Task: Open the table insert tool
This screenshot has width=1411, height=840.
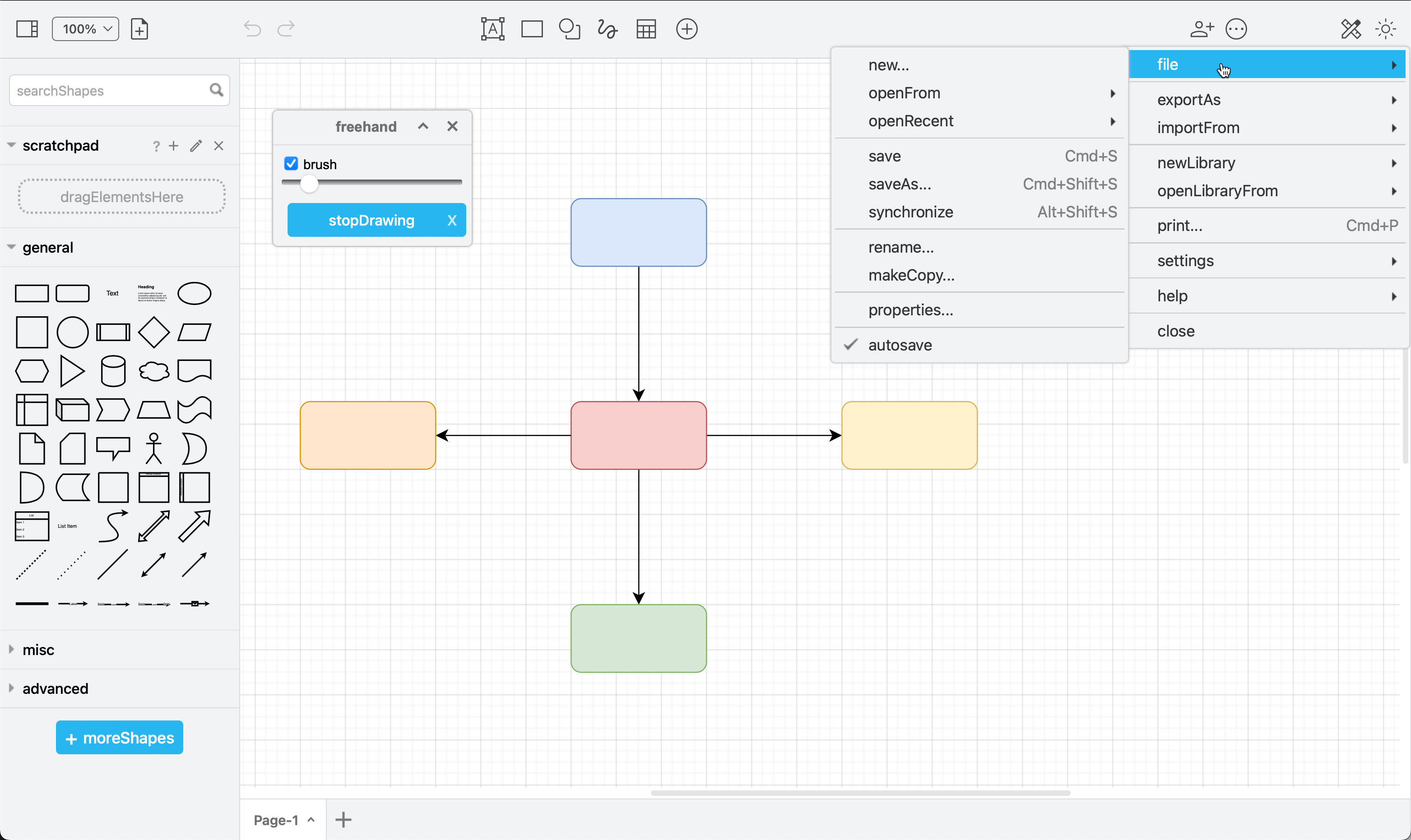Action: [646, 29]
